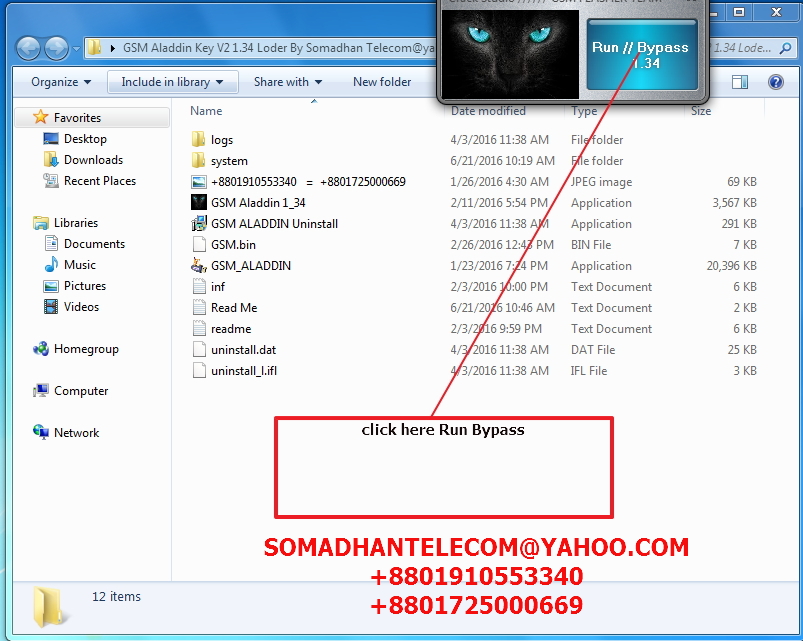Click the large folder icon in details pane
Viewport: 803px width, 641px height.
[x=49, y=607]
